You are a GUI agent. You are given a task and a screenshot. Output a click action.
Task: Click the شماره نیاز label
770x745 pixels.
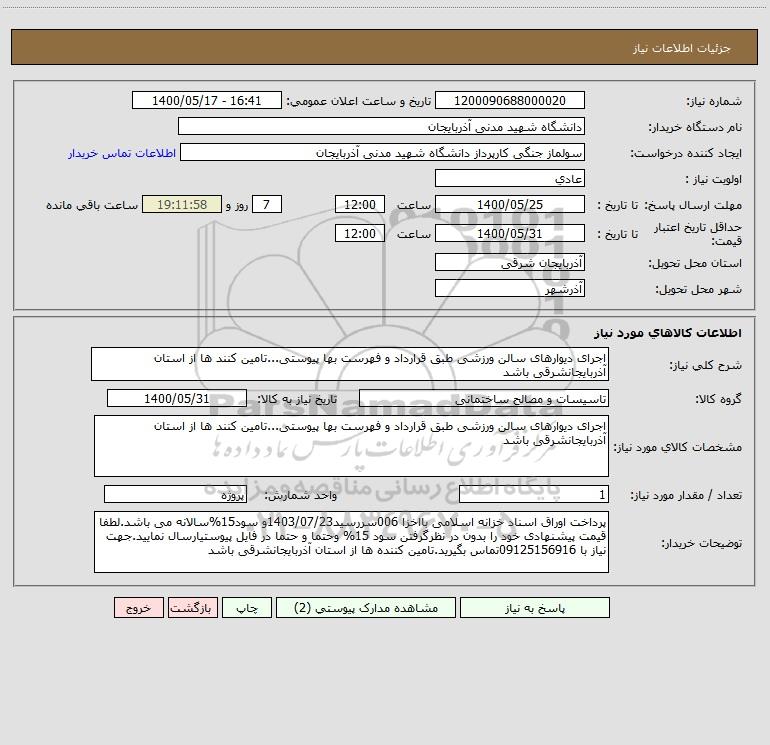pyautogui.click(x=714, y=101)
